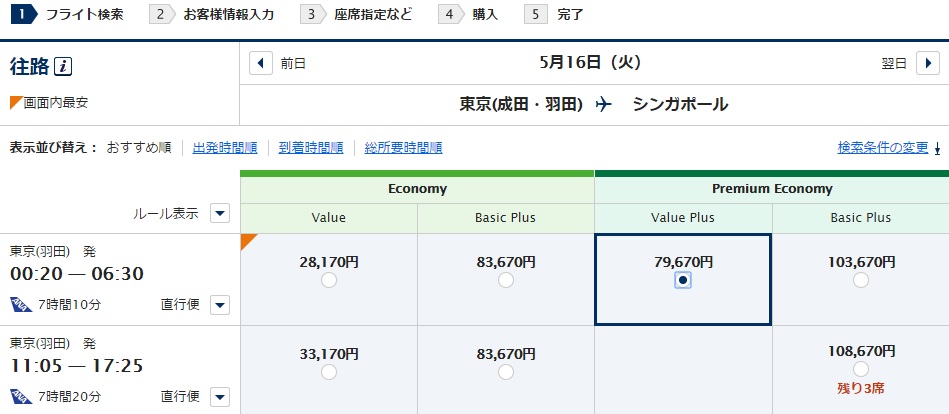Click step 4 購入

[x=469, y=15]
